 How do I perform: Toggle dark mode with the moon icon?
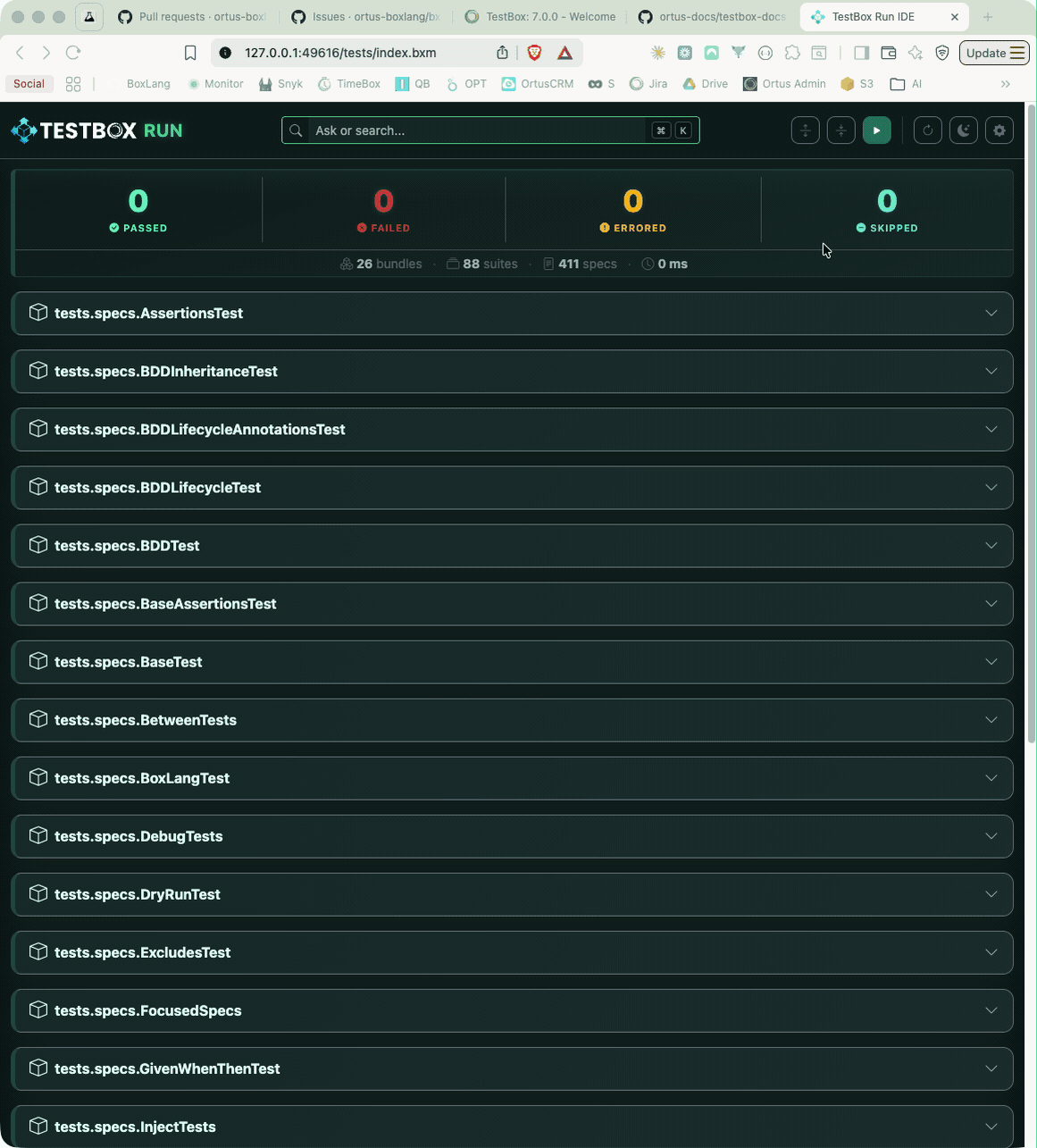(x=963, y=130)
